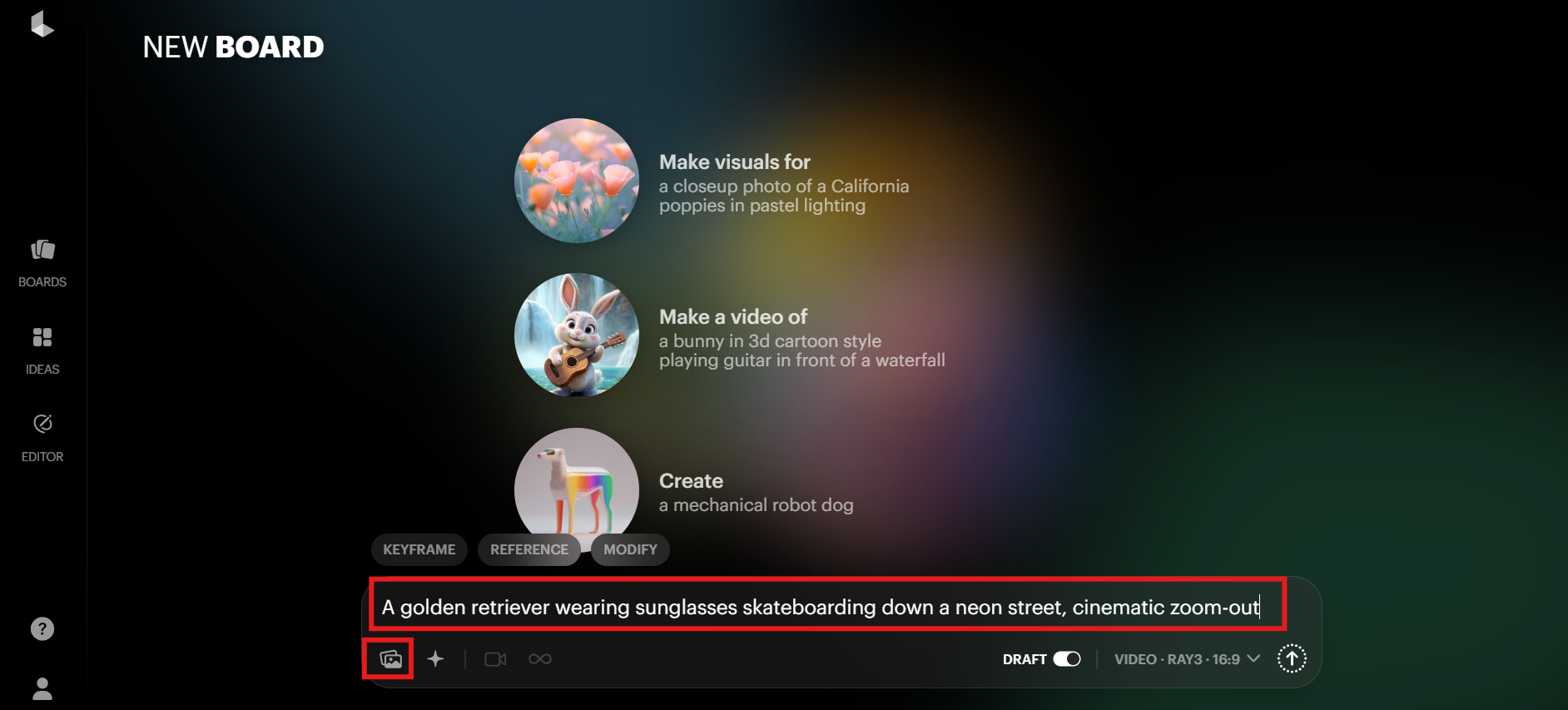Choose the 'Create a mechanical robot dog' suggestion
This screenshot has width=1568, height=710.
[x=757, y=493]
